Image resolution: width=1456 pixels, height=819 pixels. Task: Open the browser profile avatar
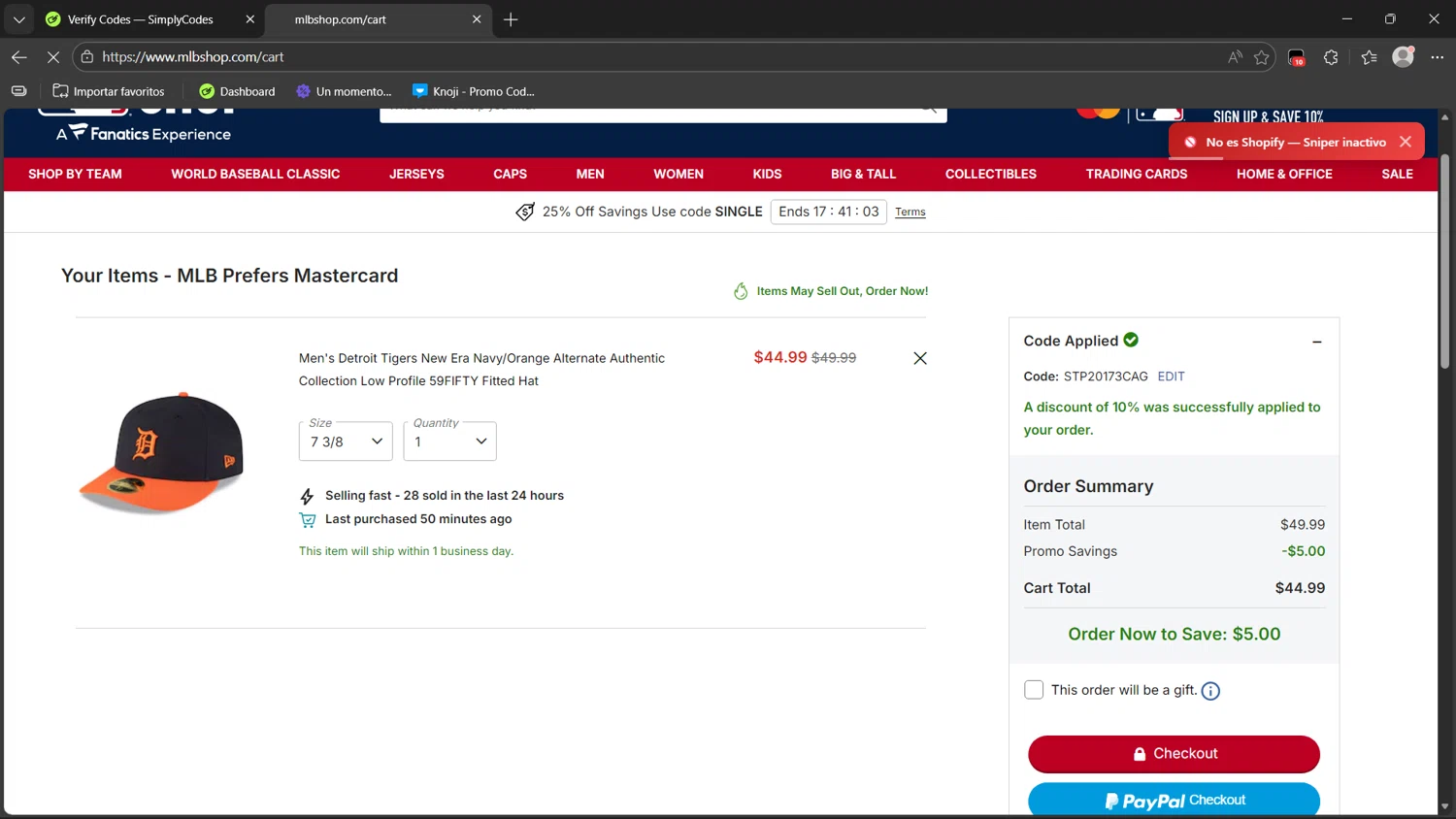point(1403,57)
